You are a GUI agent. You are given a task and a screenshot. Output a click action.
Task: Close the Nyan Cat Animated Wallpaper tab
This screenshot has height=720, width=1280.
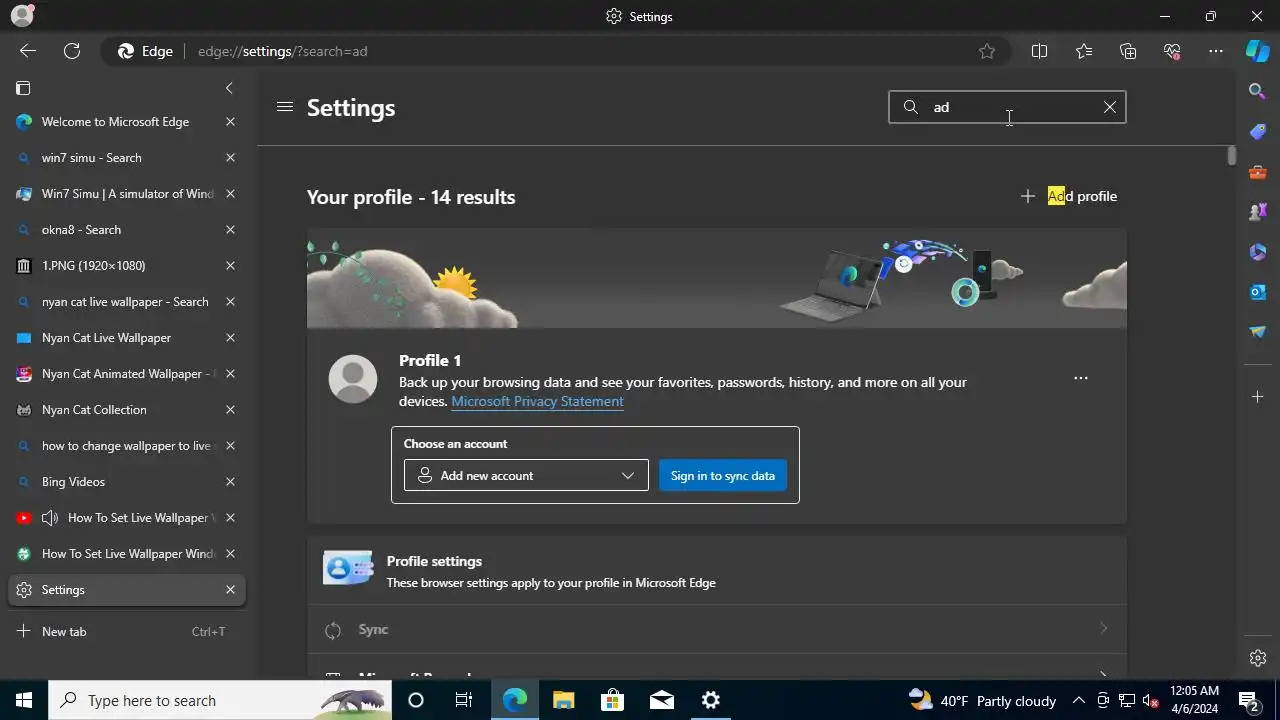pyautogui.click(x=230, y=374)
